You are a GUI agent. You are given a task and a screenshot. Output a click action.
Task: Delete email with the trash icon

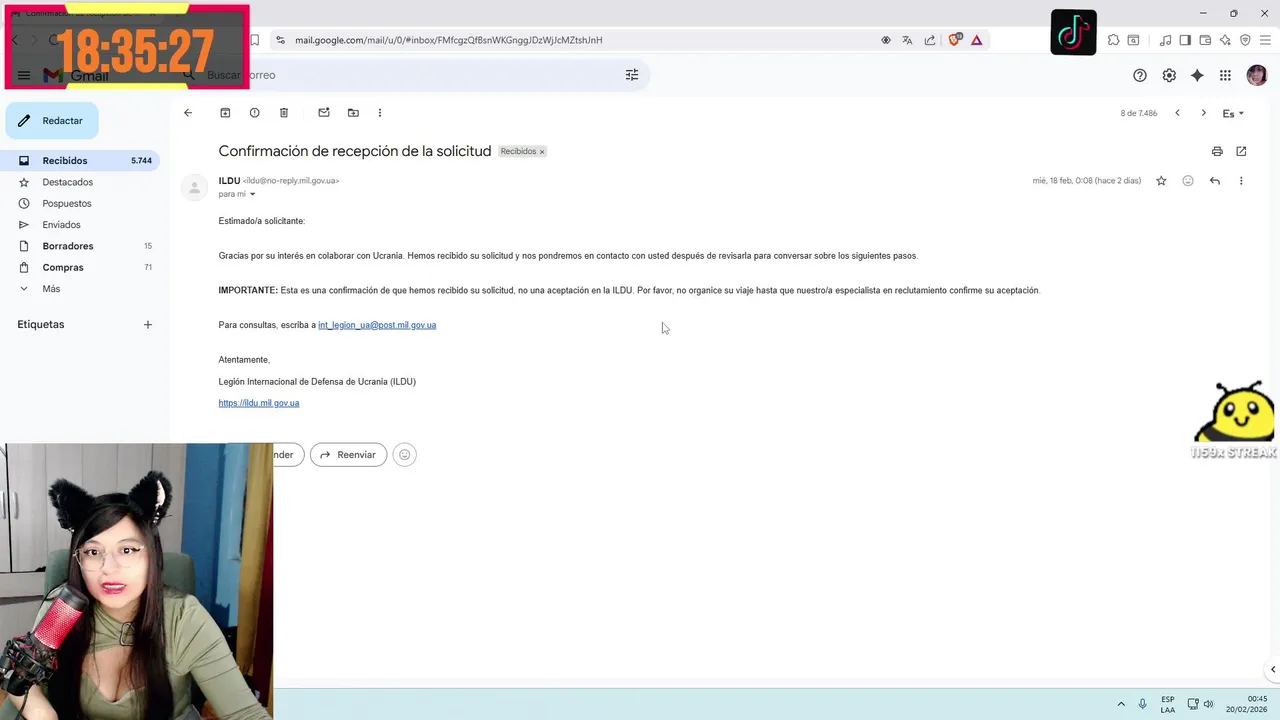point(284,113)
